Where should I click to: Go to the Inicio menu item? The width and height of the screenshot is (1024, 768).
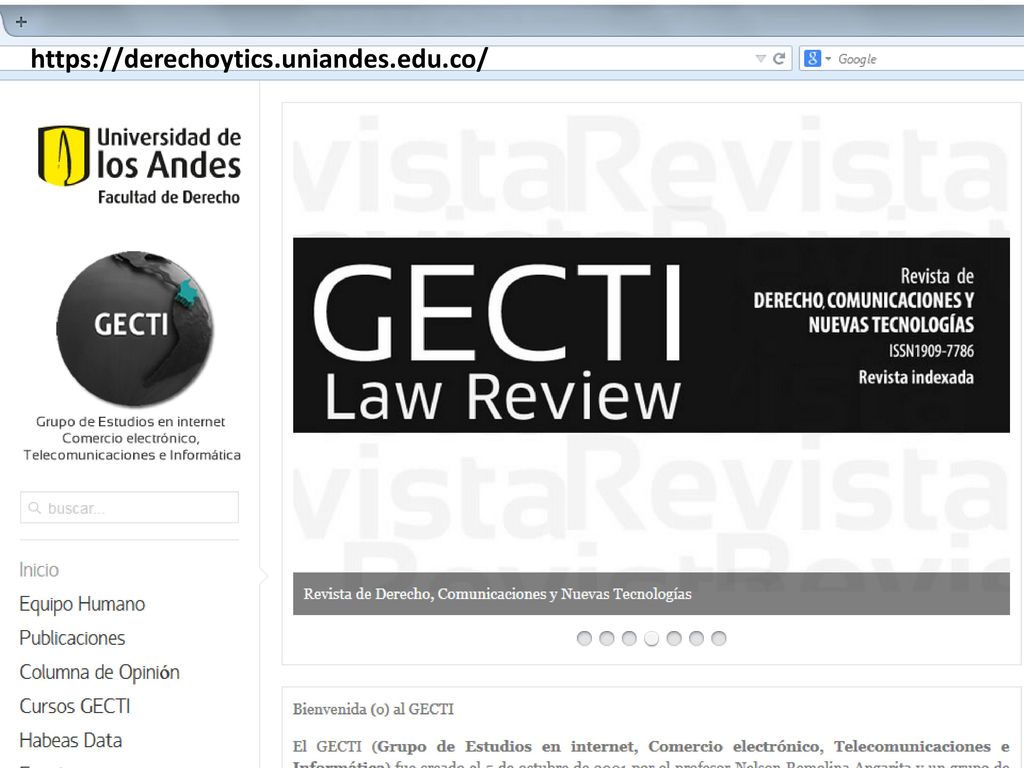pos(39,570)
